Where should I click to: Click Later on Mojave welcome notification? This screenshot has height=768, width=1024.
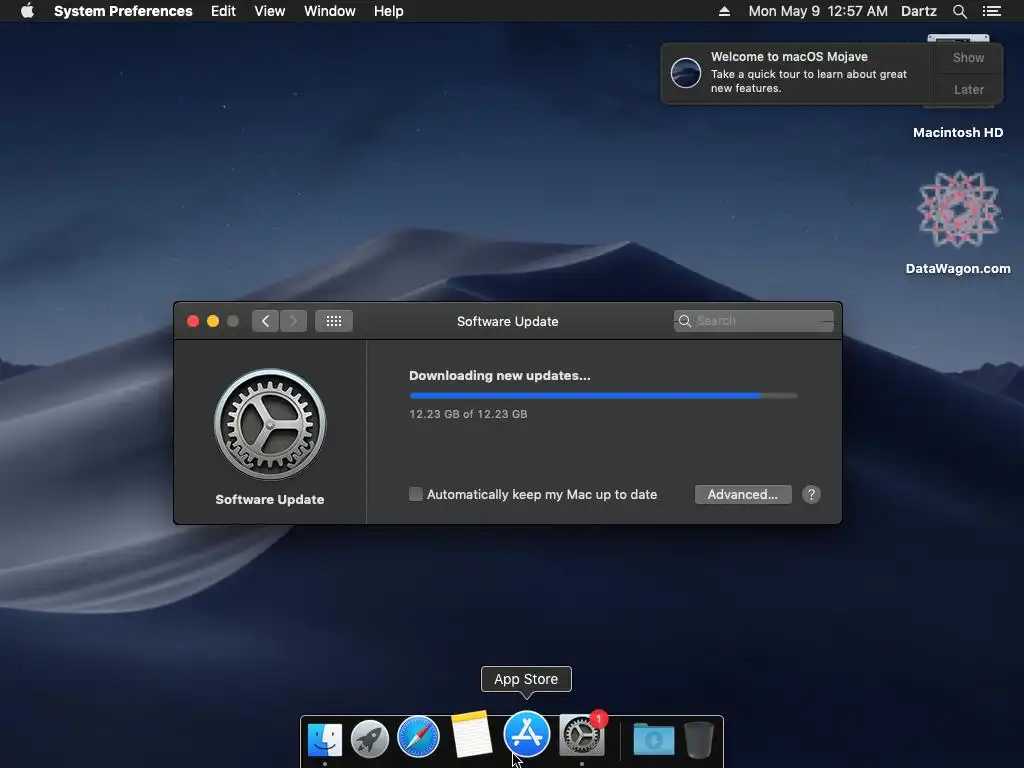(x=968, y=89)
